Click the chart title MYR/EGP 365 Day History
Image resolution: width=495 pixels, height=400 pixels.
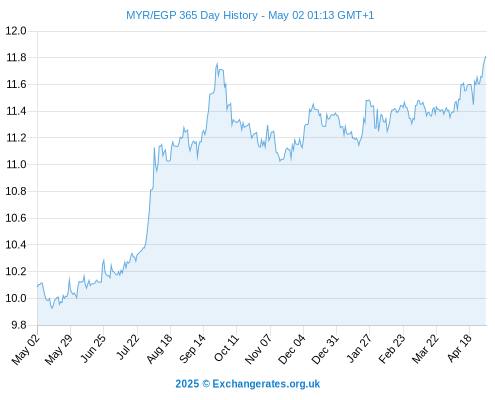[192, 15]
